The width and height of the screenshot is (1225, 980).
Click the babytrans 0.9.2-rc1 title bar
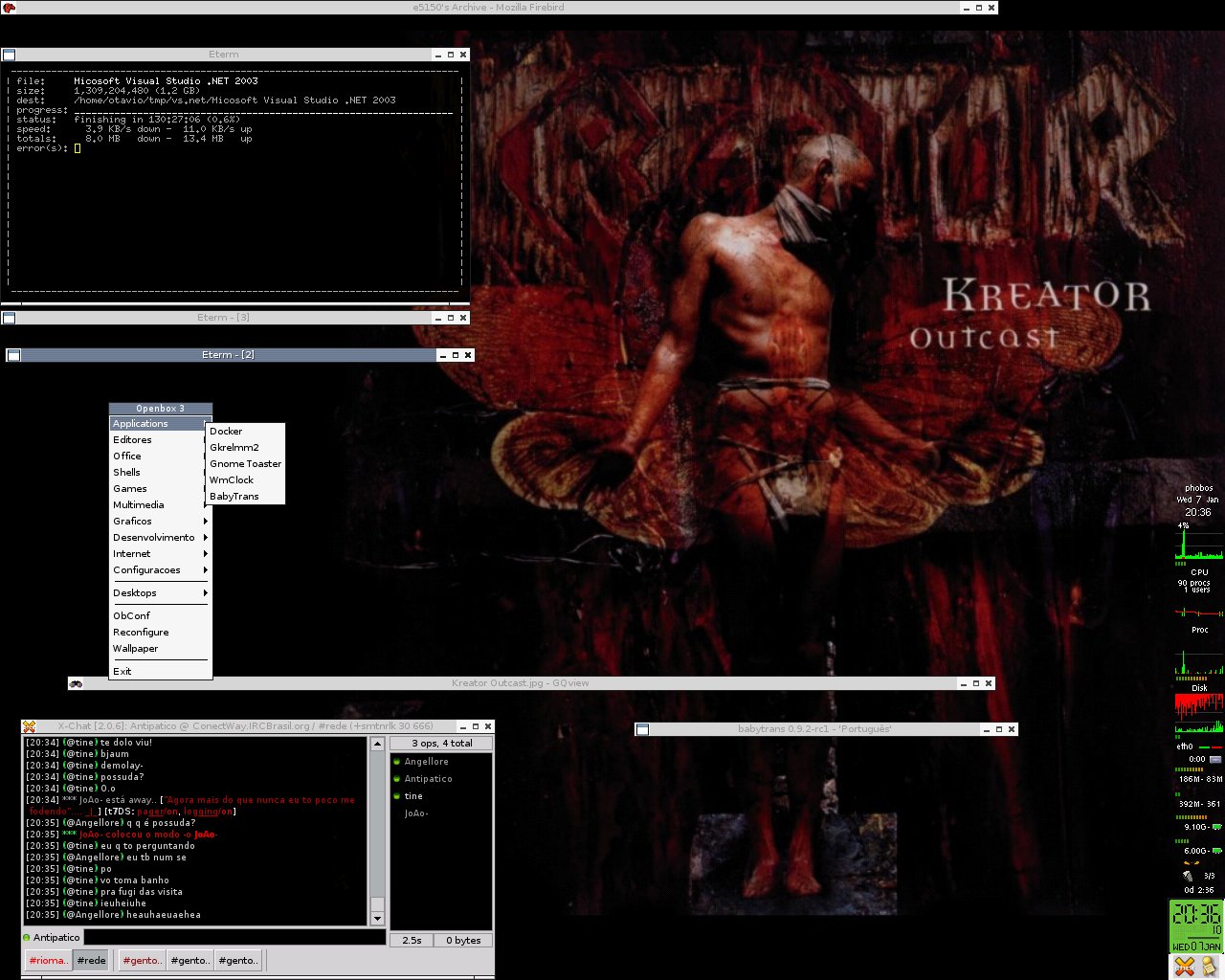(x=814, y=729)
